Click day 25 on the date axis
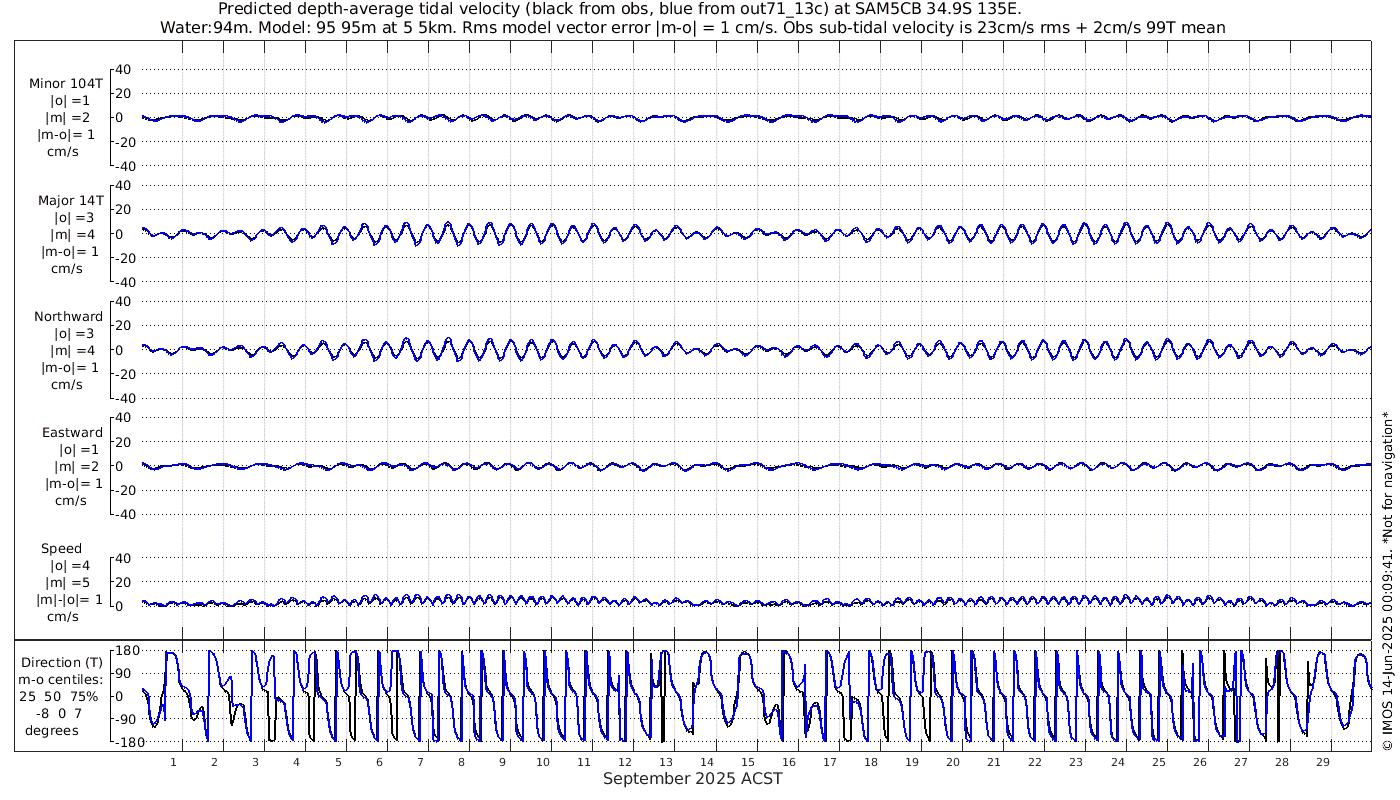The image size is (1400, 800). [1158, 762]
